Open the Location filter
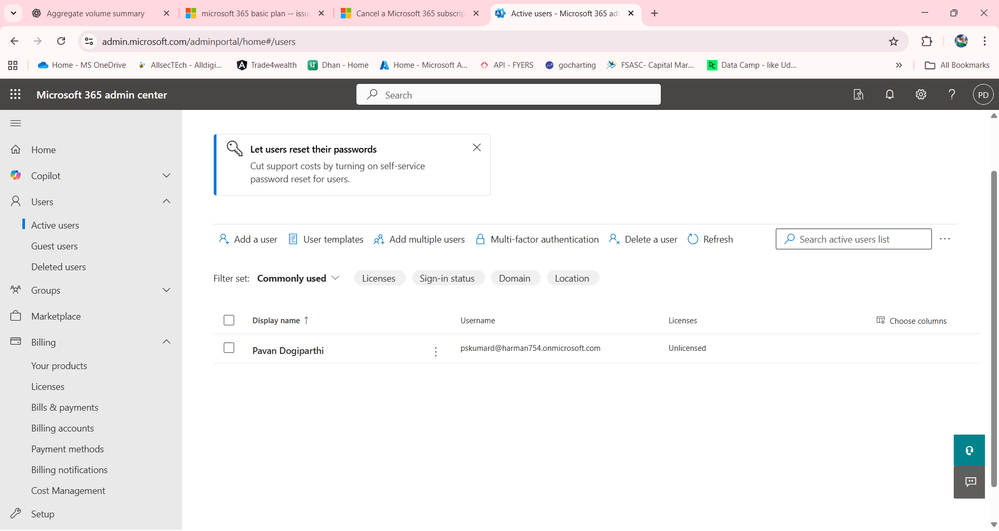 click(572, 279)
